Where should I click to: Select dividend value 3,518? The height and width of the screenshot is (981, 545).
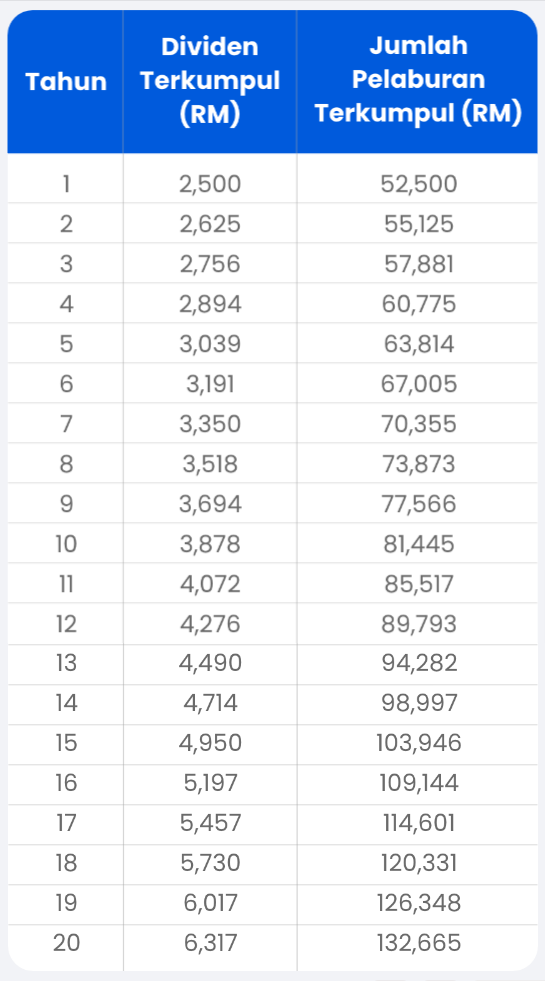pos(210,464)
